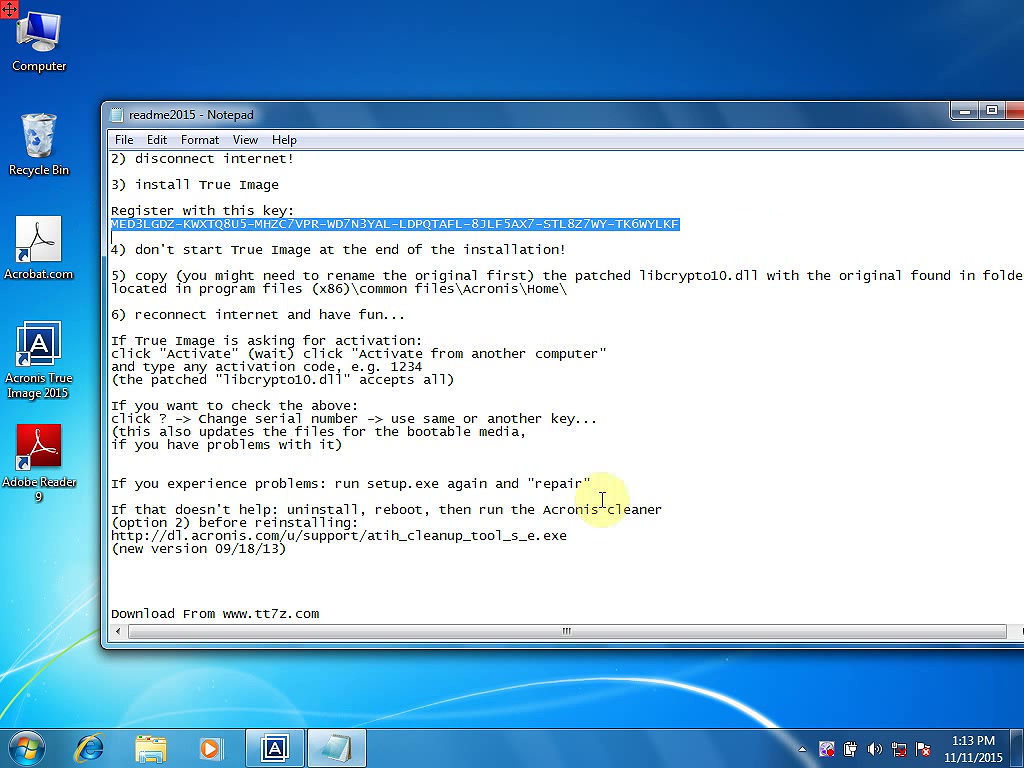The width and height of the screenshot is (1024, 768).
Task: Click the line "Register with this key:"
Action: click(x=202, y=211)
